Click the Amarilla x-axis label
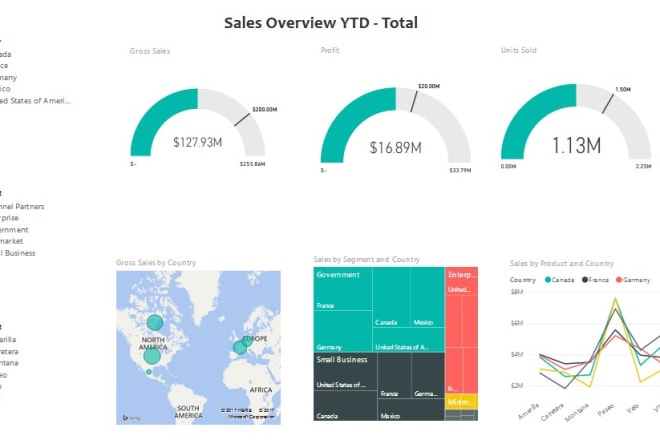 click(529, 411)
